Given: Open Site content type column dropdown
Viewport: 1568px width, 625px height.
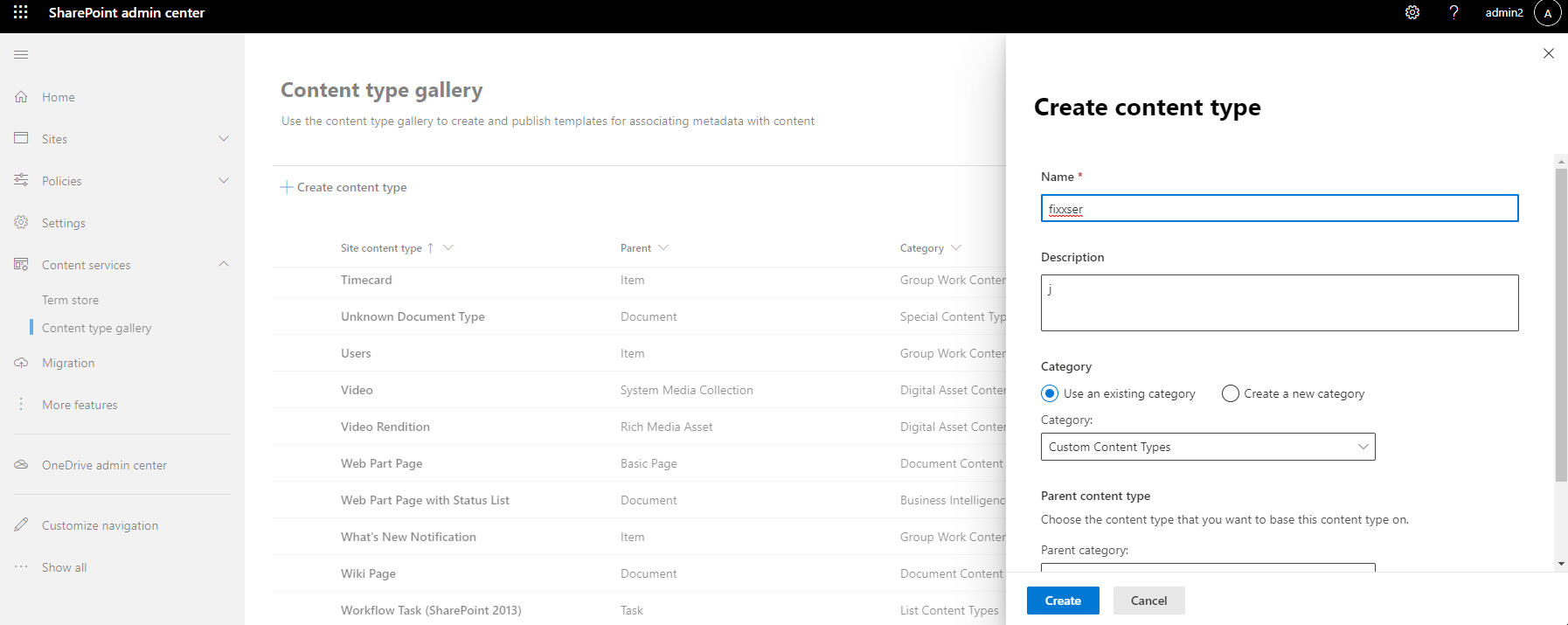Looking at the screenshot, I should coord(448,247).
